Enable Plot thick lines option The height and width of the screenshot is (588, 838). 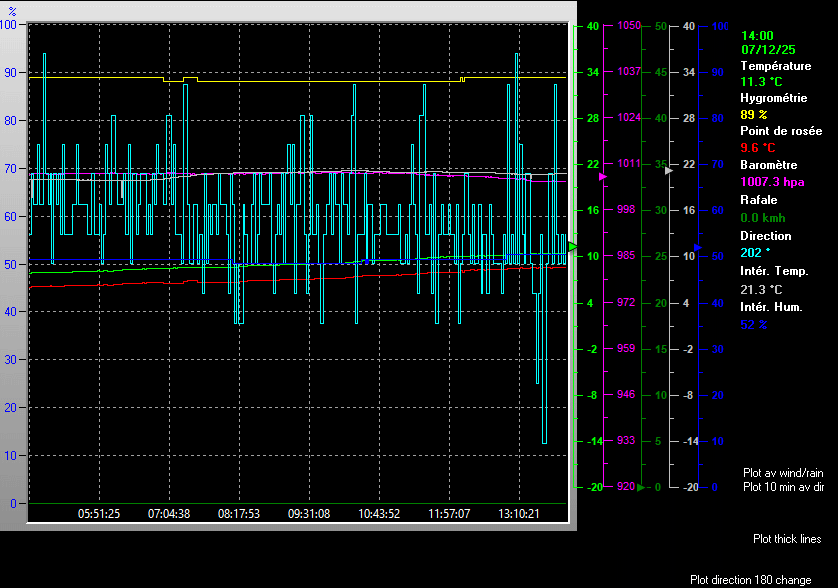tap(787, 539)
